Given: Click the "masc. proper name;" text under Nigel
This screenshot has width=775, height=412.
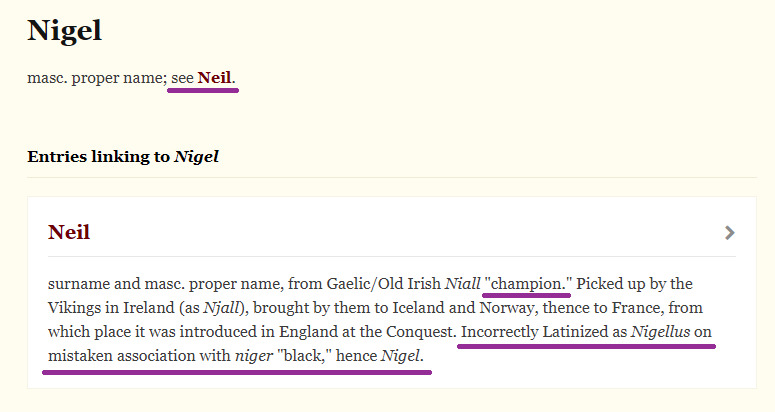Looking at the screenshot, I should tap(96, 78).
